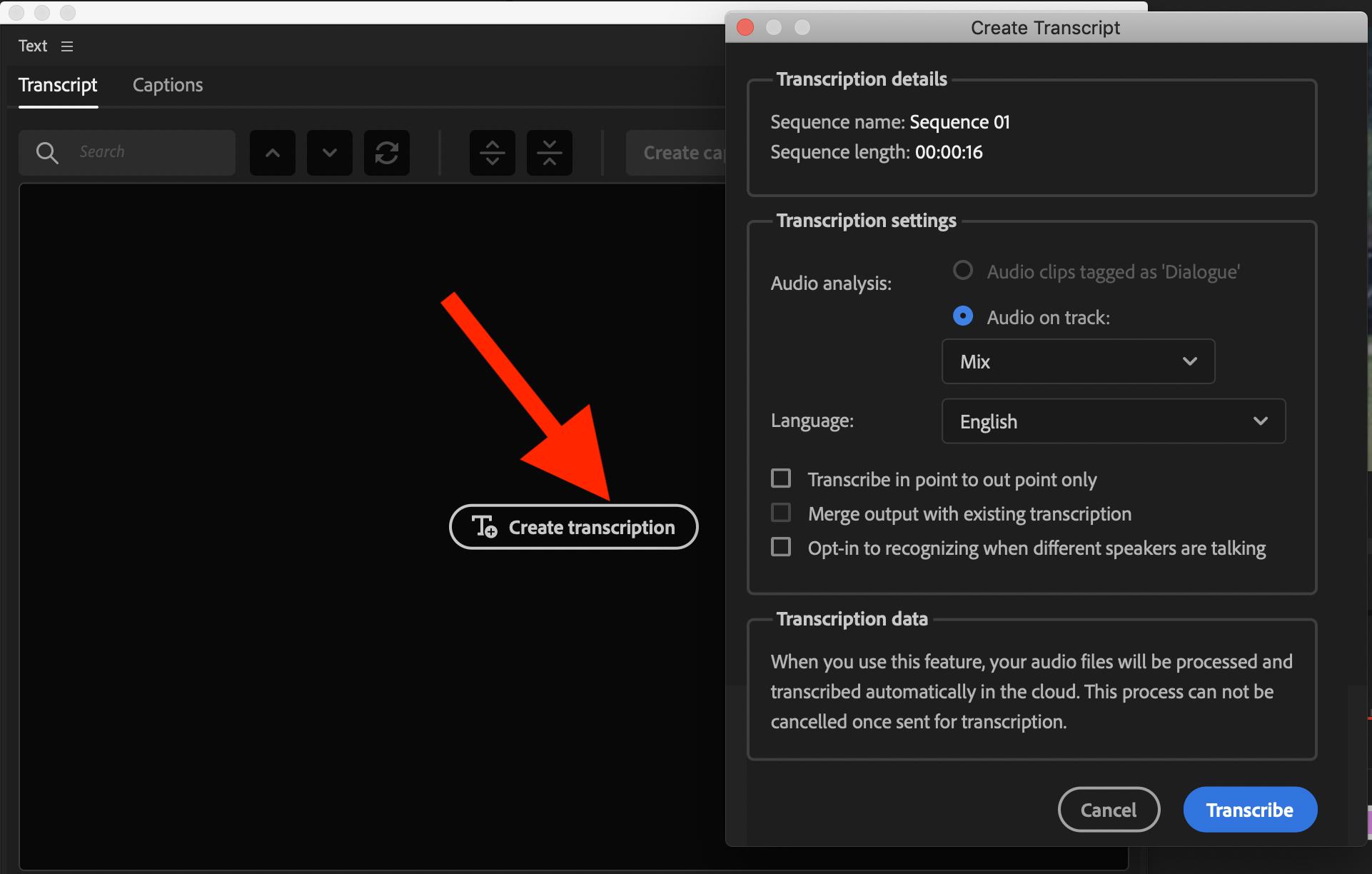
Task: Open the Text panel hamburger menu
Action: [66, 46]
